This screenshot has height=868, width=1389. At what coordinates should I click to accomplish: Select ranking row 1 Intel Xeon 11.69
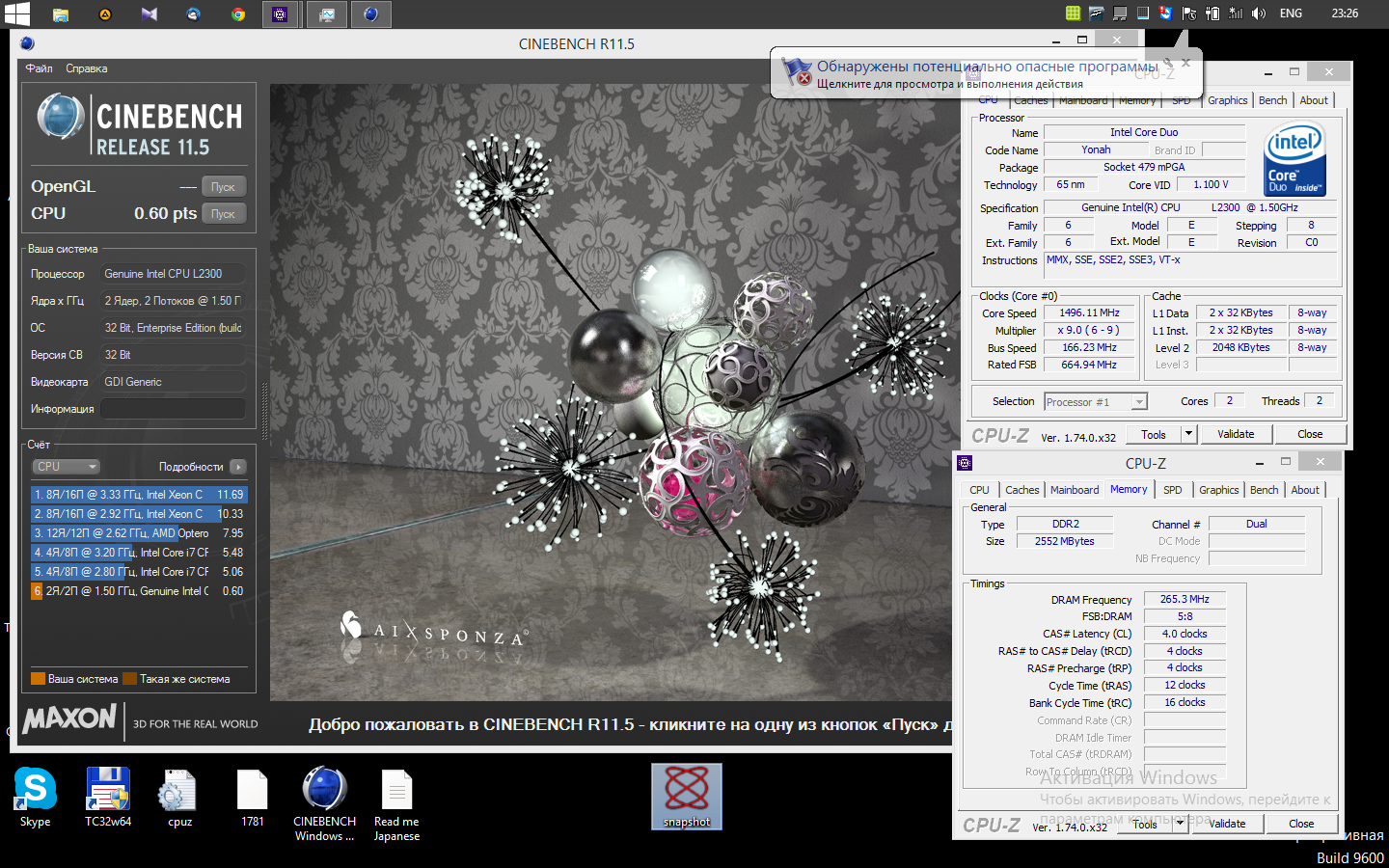coord(140,495)
